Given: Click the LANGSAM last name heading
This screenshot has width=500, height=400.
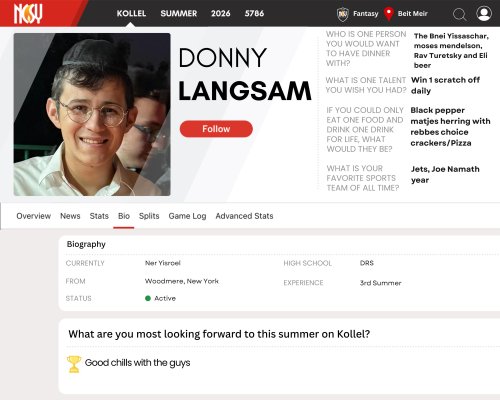Looking at the screenshot, I should [x=245, y=91].
